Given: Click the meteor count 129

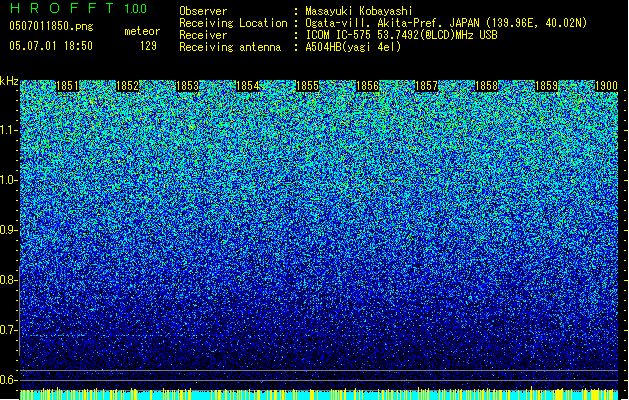Looking at the screenshot, I should pyautogui.click(x=148, y=46).
